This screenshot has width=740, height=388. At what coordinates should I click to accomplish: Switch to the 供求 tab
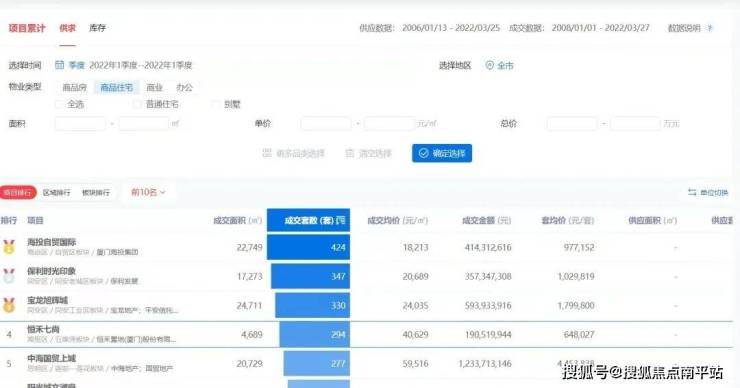[67, 28]
